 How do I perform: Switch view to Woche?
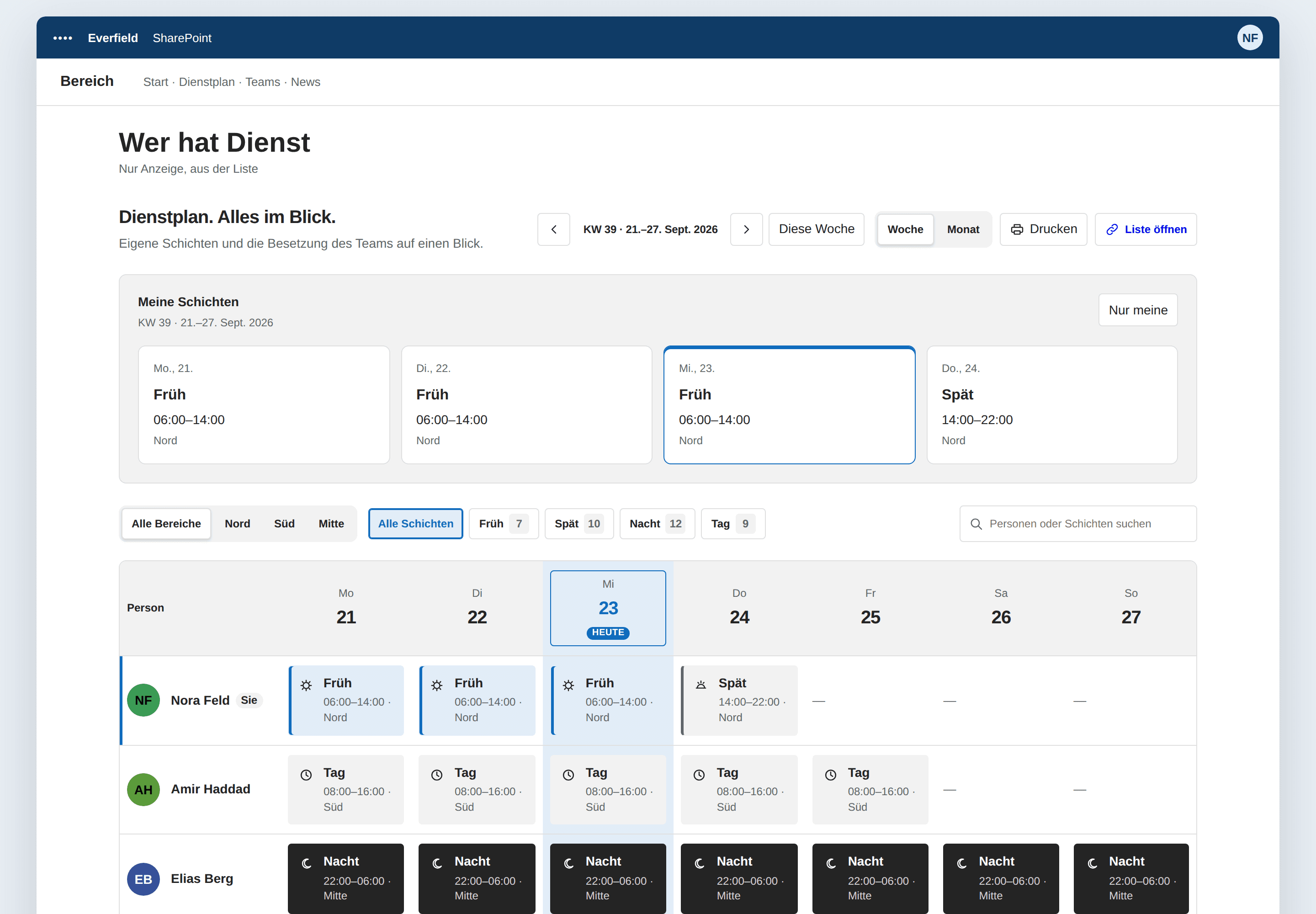click(x=905, y=229)
